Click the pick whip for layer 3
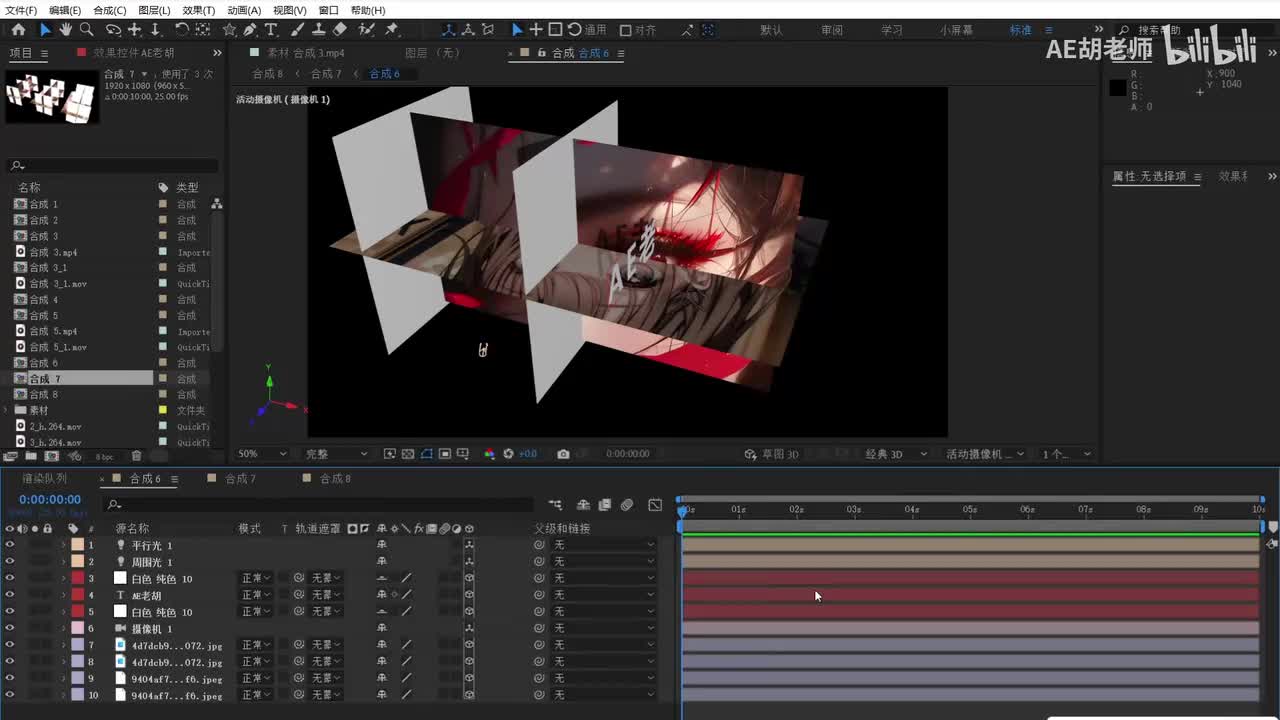The image size is (1280, 720). click(x=539, y=578)
